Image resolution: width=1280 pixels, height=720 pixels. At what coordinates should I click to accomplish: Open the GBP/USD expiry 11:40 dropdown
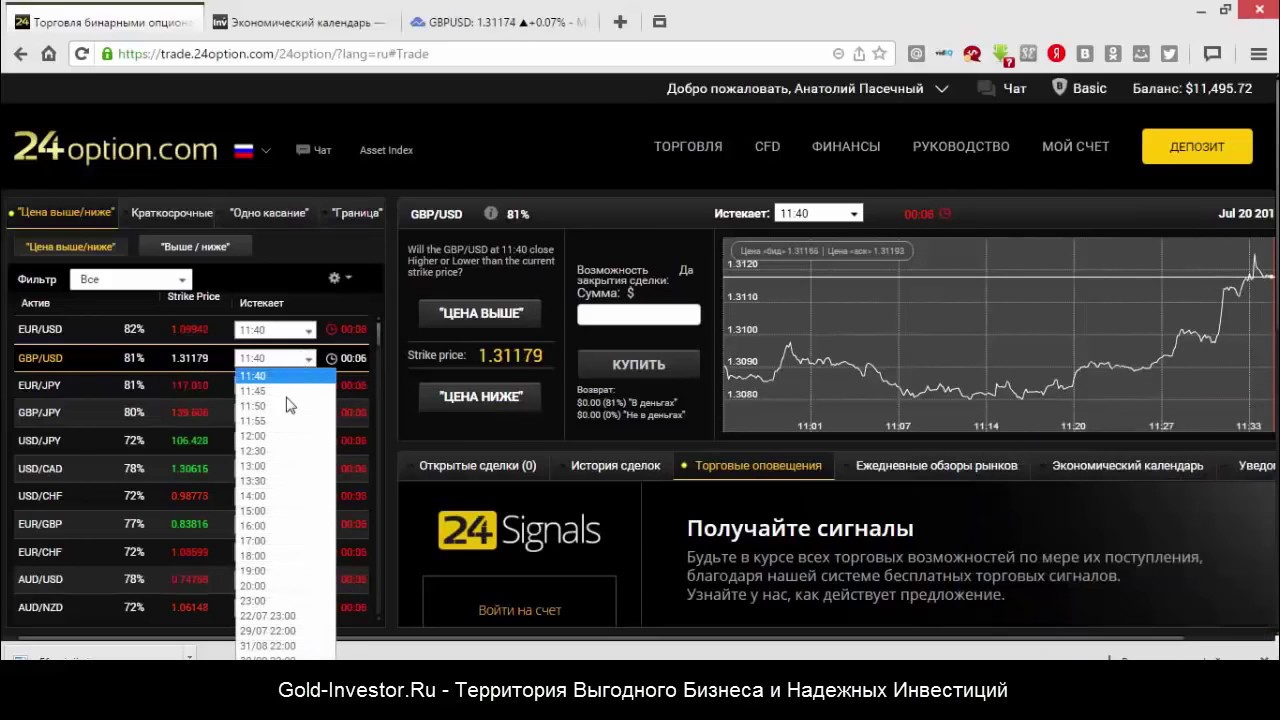point(275,358)
